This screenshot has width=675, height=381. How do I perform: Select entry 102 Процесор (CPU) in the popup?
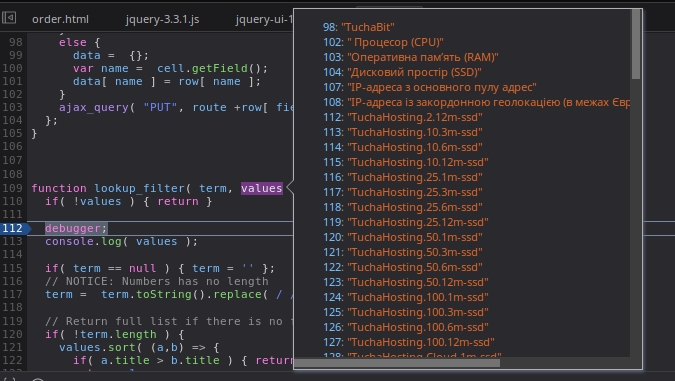pyautogui.click(x=383, y=42)
